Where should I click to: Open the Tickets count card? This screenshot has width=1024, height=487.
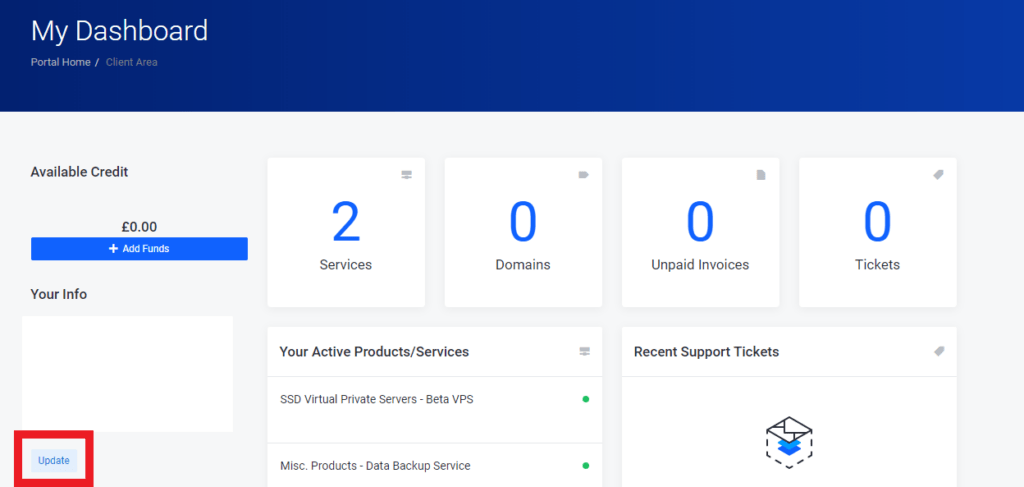pos(878,232)
